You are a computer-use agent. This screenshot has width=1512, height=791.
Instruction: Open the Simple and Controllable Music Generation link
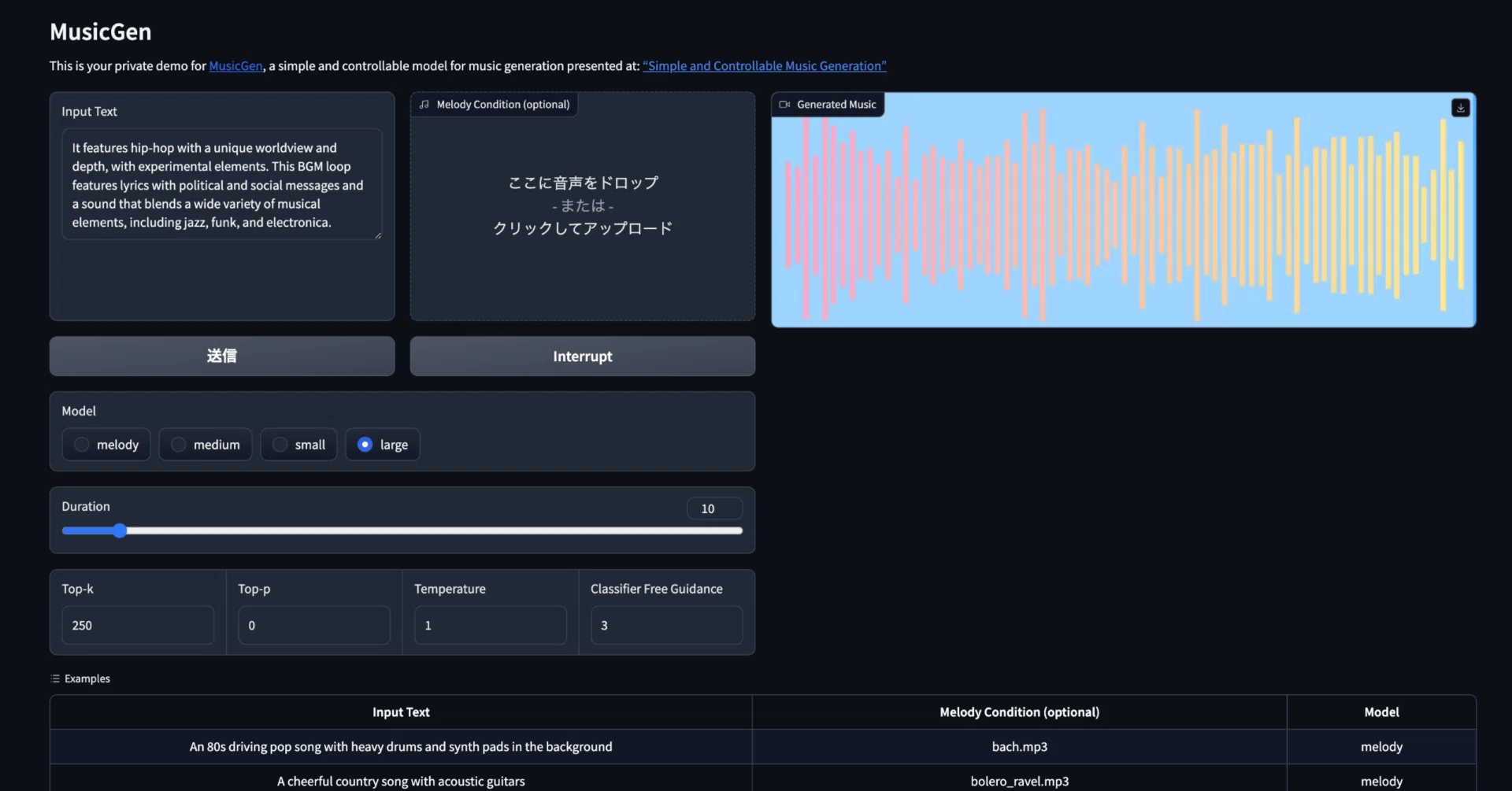pyautogui.click(x=765, y=66)
